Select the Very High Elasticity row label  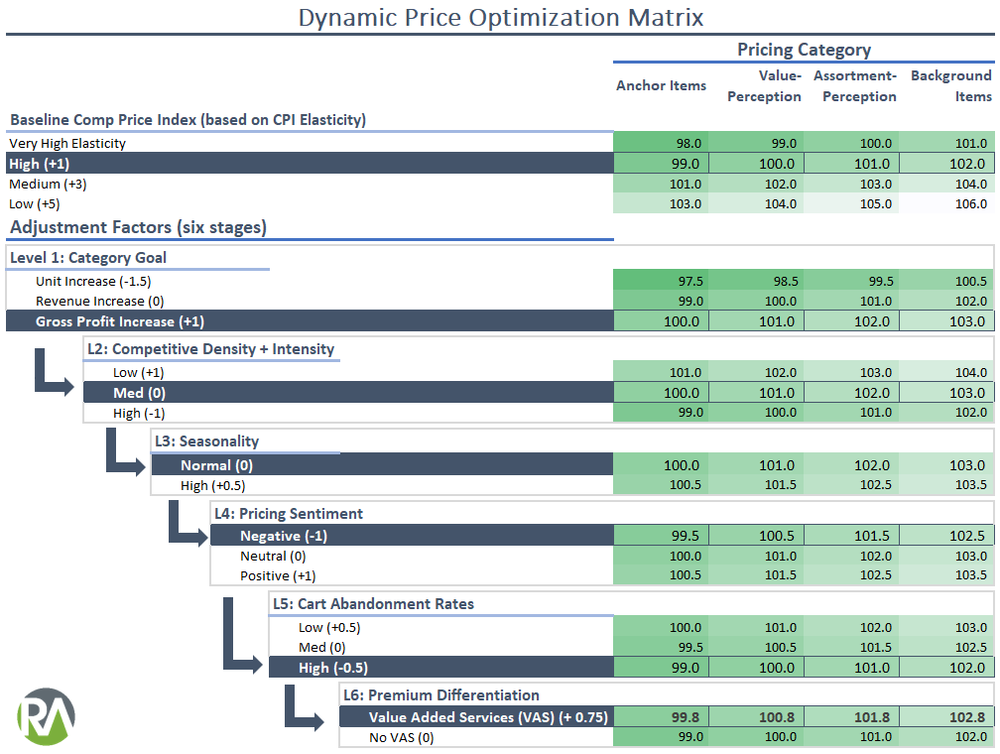click(x=67, y=144)
